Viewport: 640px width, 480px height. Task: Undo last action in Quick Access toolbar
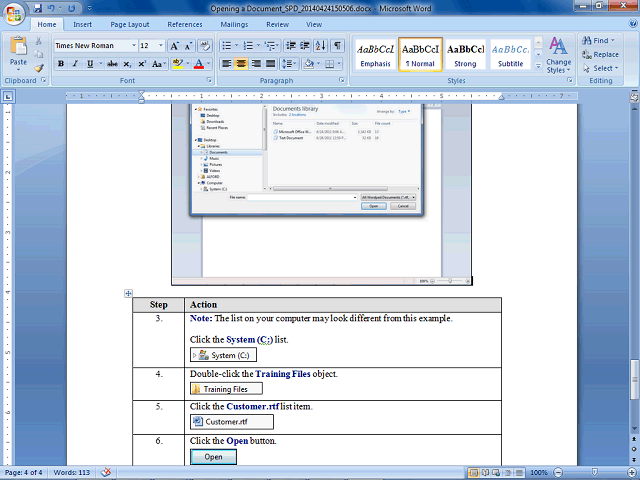[x=51, y=8]
